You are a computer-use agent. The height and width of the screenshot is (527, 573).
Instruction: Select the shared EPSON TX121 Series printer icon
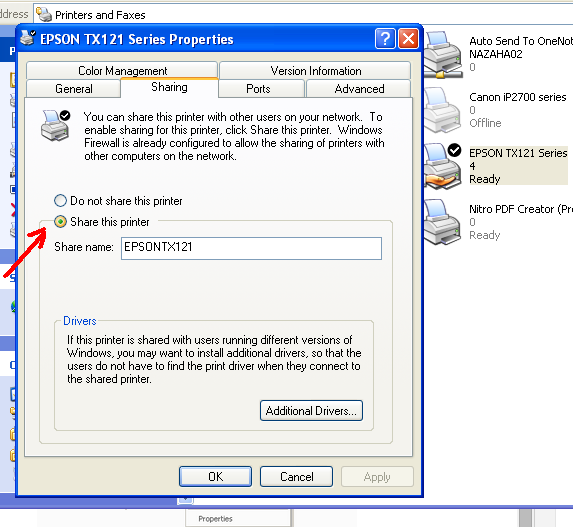[x=443, y=166]
